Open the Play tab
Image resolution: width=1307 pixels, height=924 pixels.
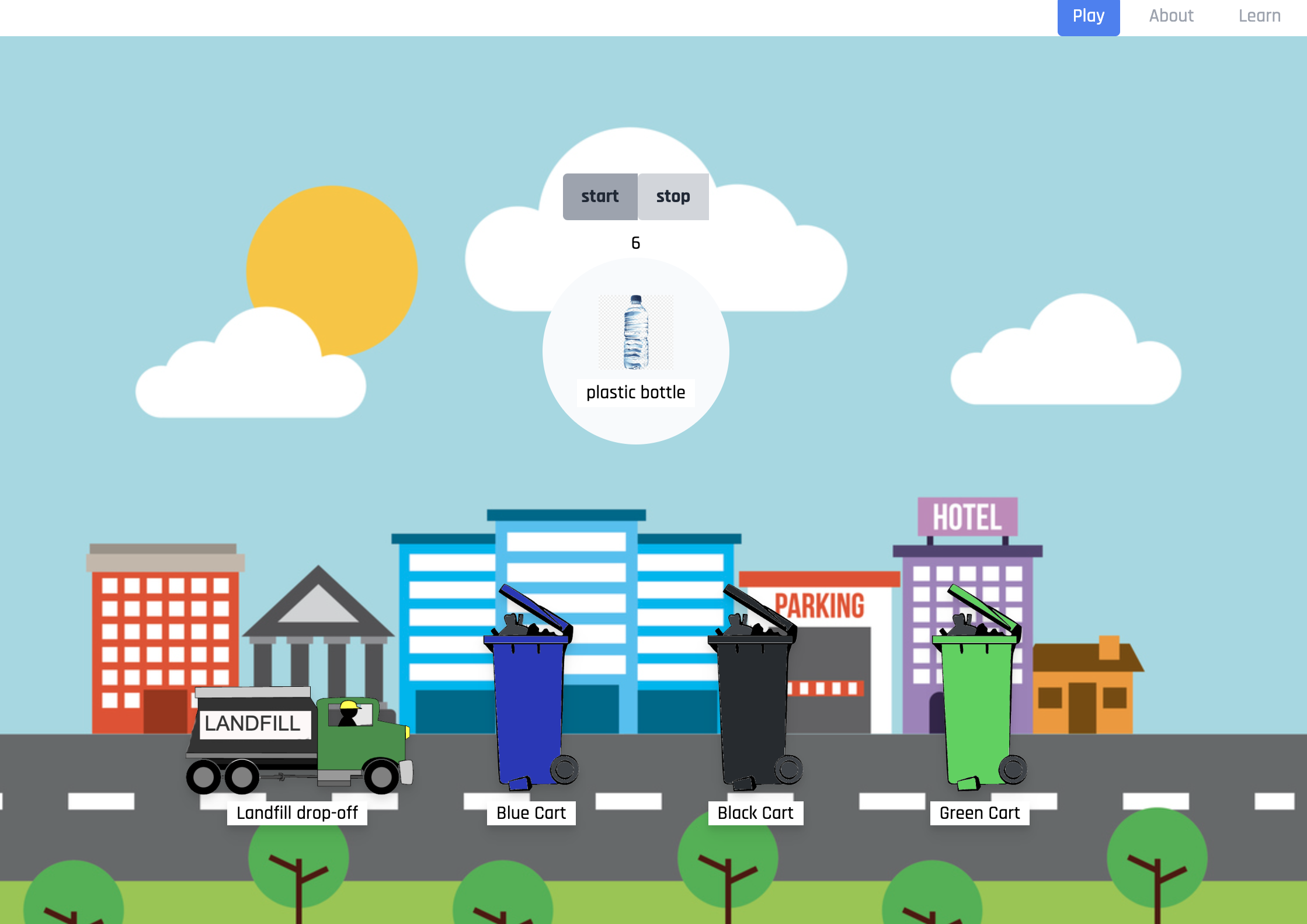click(x=1088, y=16)
